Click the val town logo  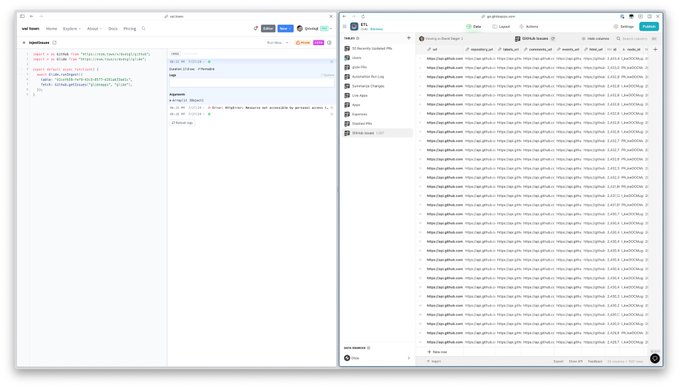pos(30,29)
